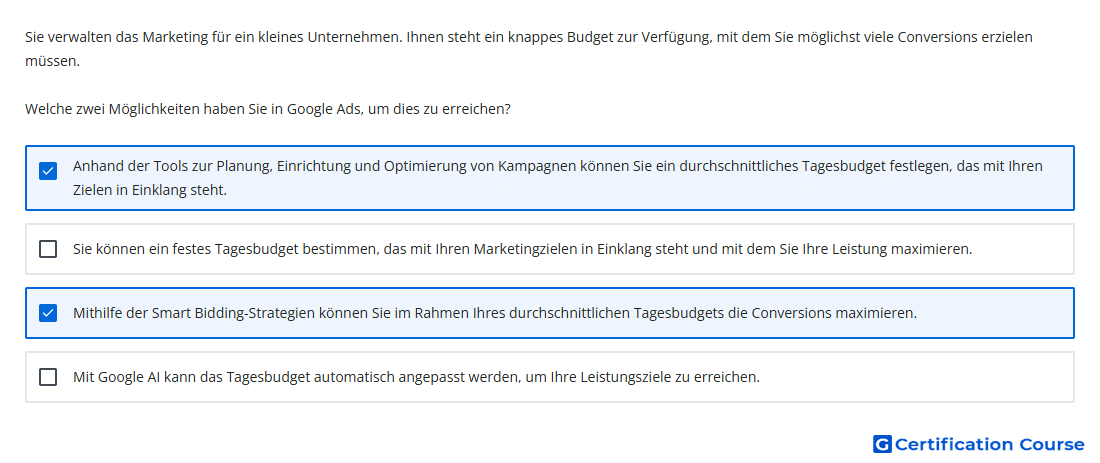Select answer text 'Sie können ein festes Tagesbudget'
The width and height of the screenshot is (1100, 463).
(523, 249)
